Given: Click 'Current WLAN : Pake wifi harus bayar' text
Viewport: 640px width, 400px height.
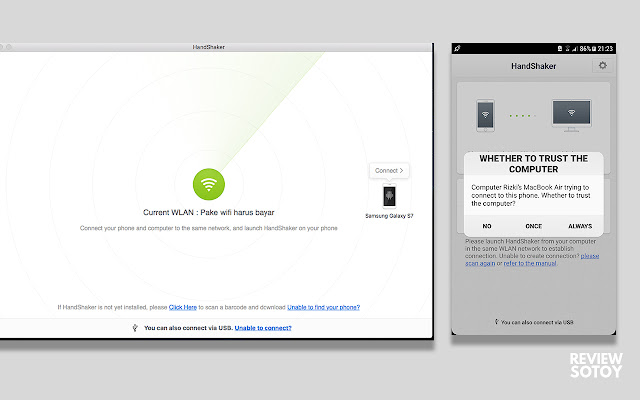Looking at the screenshot, I should pos(209,212).
